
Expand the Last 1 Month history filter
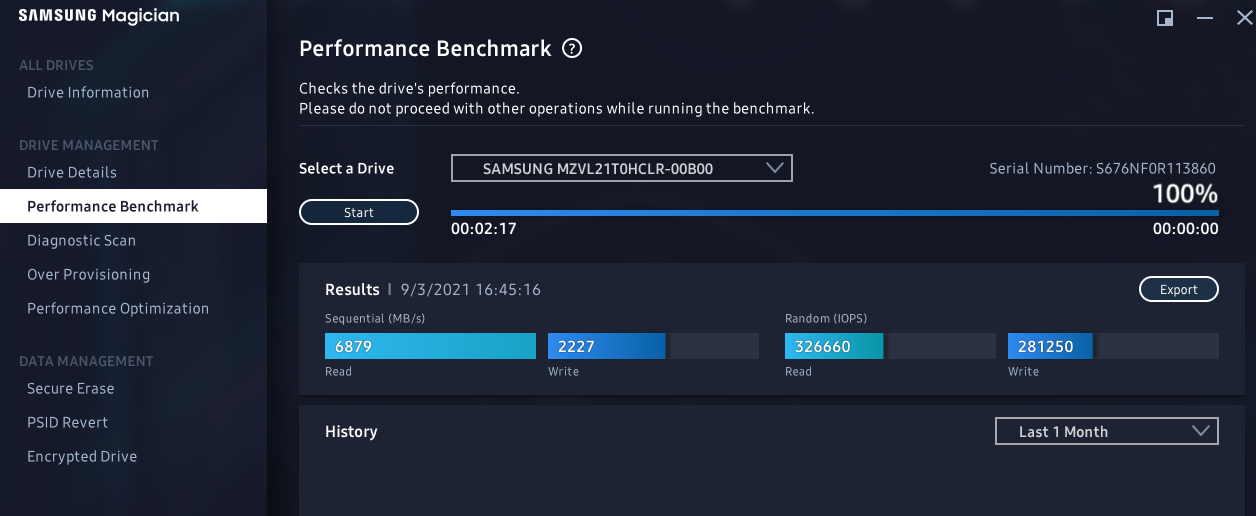1106,431
